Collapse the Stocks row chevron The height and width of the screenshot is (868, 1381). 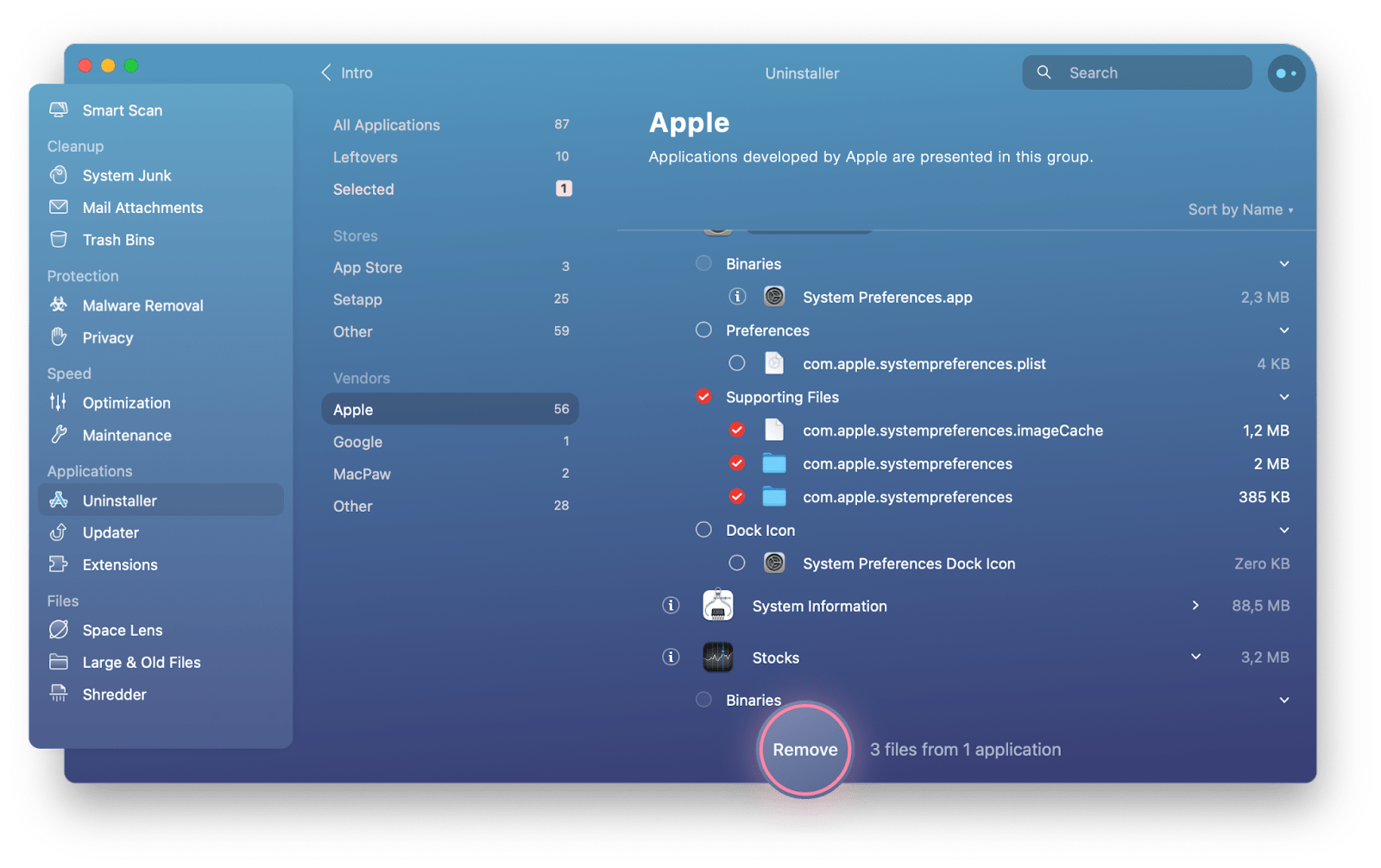pyautogui.click(x=1195, y=657)
